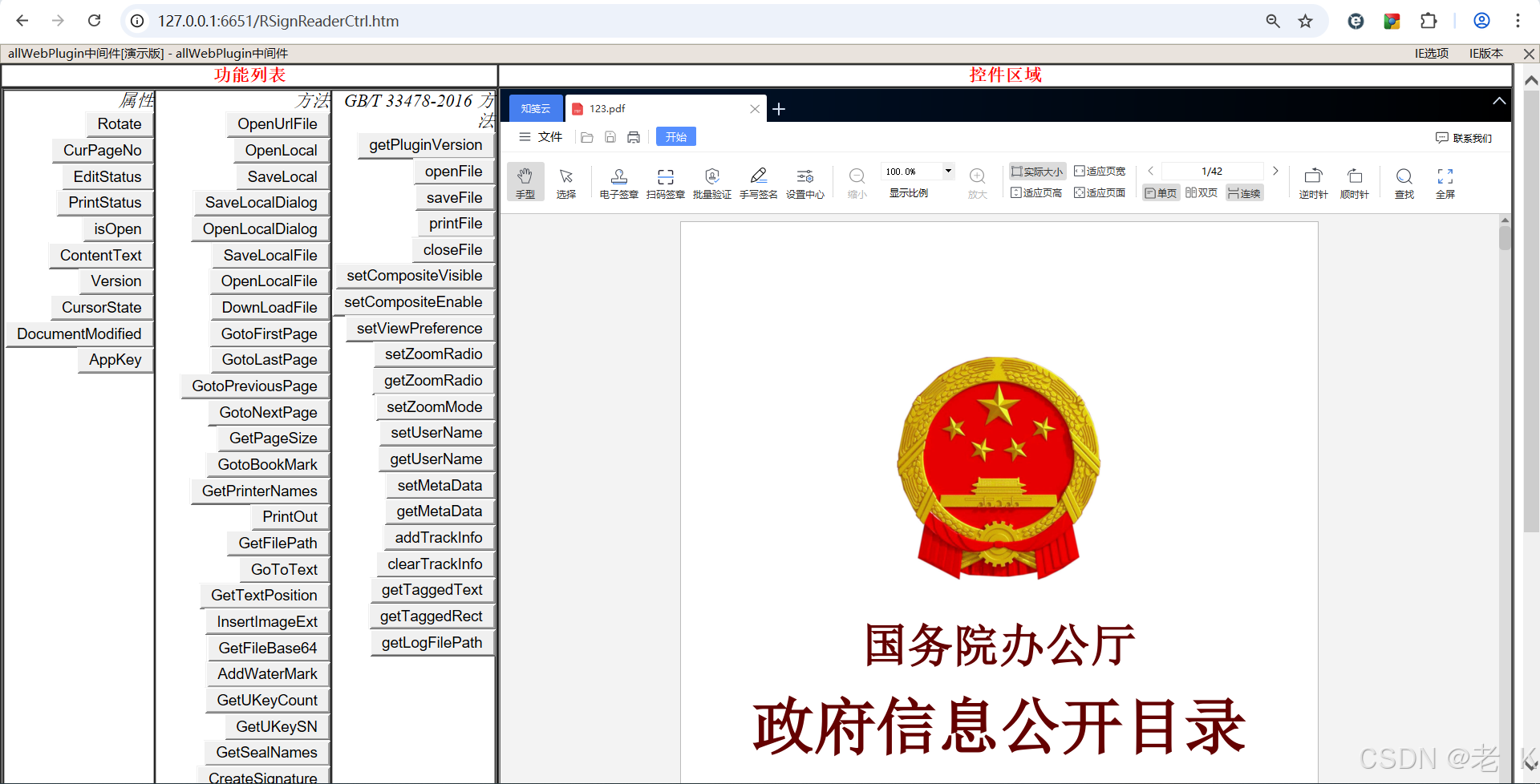Click the page number field showing 1/42
Viewport: 1540px width, 784px height.
coord(1212,171)
